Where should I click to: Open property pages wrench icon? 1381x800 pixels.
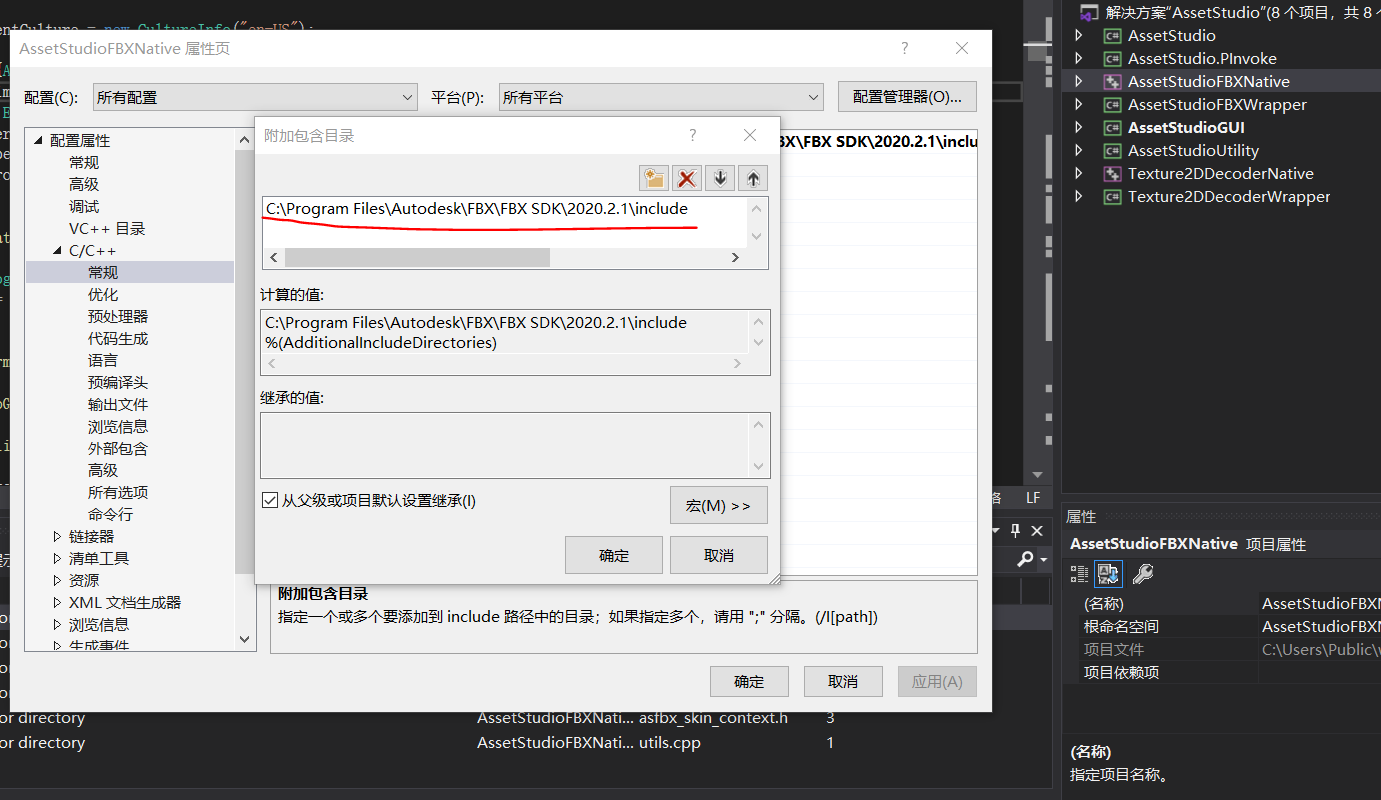1143,573
